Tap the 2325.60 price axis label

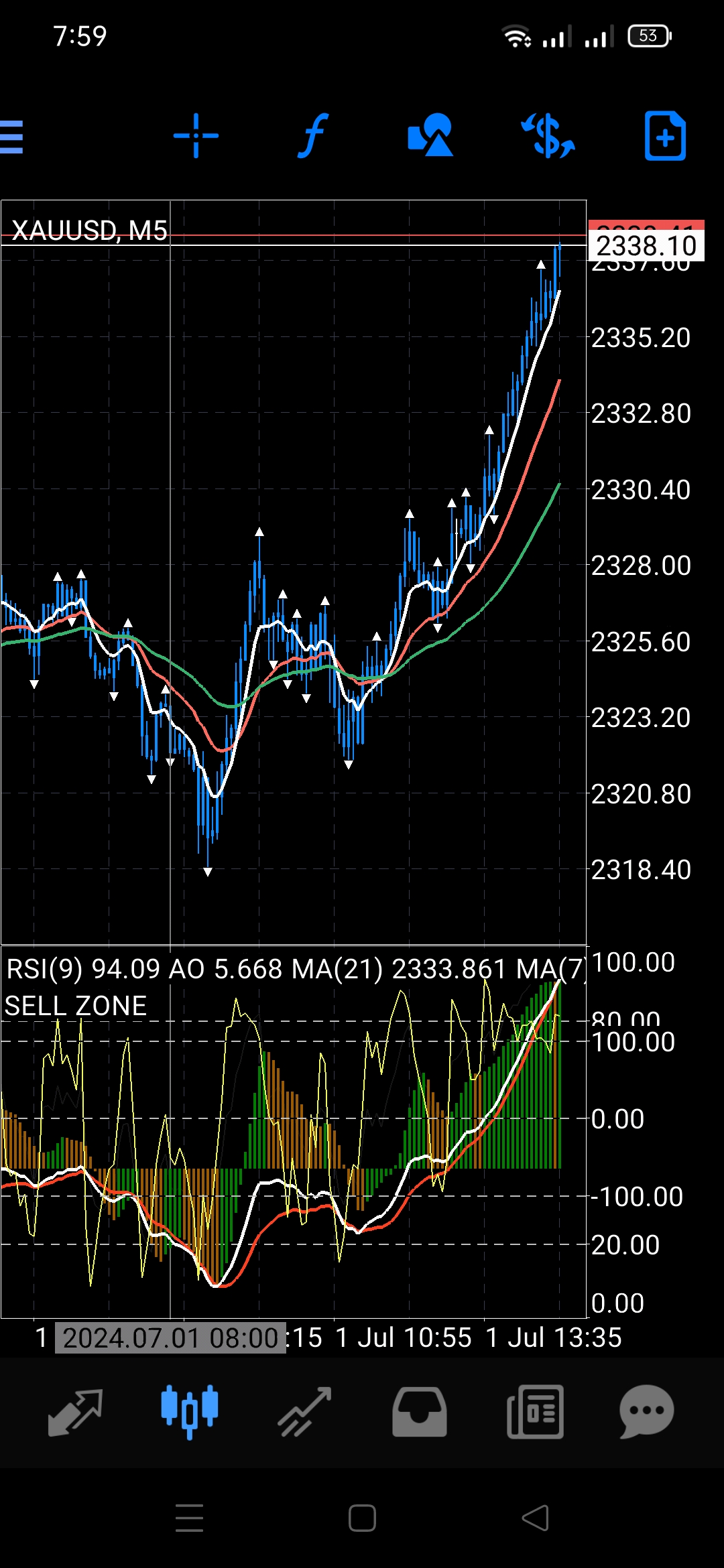click(641, 642)
